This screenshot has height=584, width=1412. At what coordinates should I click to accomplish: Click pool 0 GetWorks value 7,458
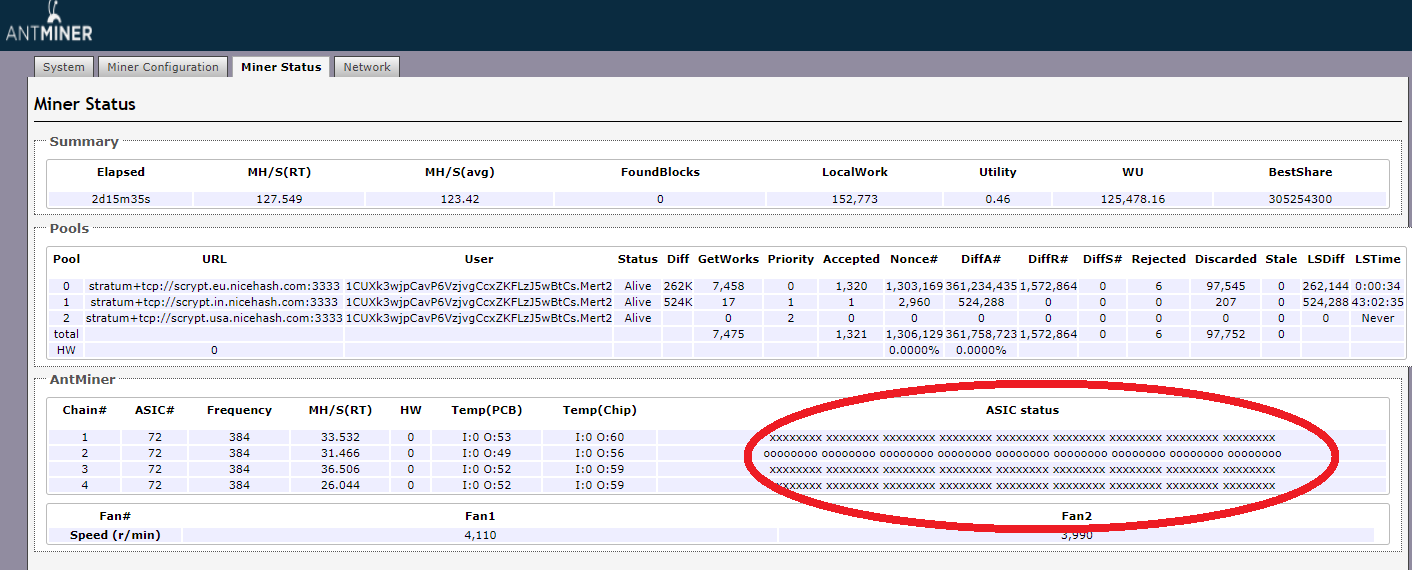pyautogui.click(x=728, y=286)
